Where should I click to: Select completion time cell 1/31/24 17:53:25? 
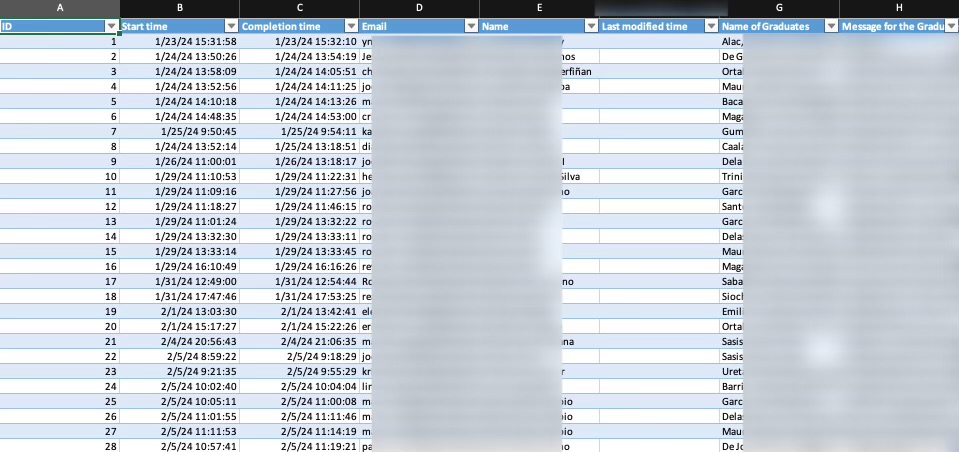point(299,296)
